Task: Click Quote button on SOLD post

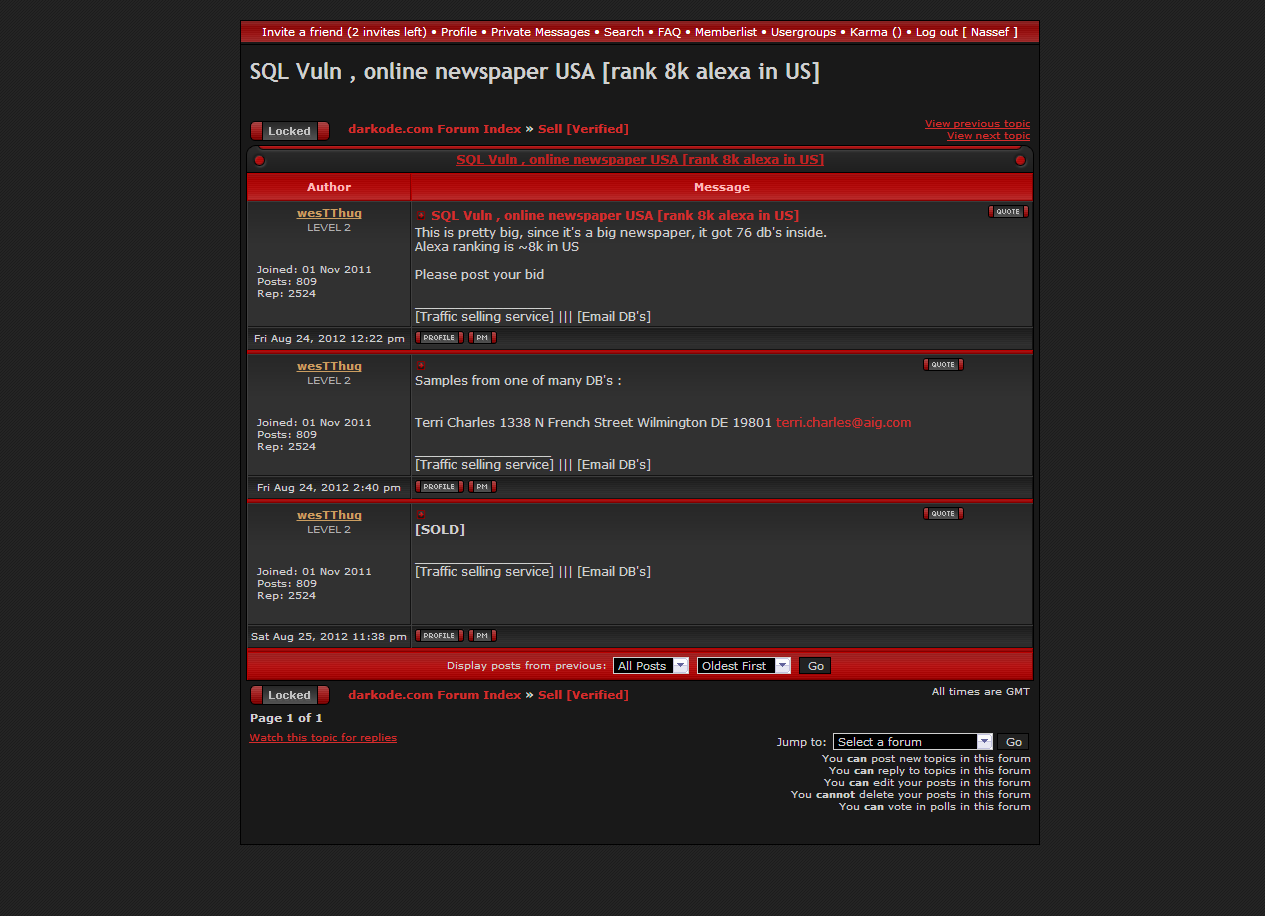Action: 942,514
